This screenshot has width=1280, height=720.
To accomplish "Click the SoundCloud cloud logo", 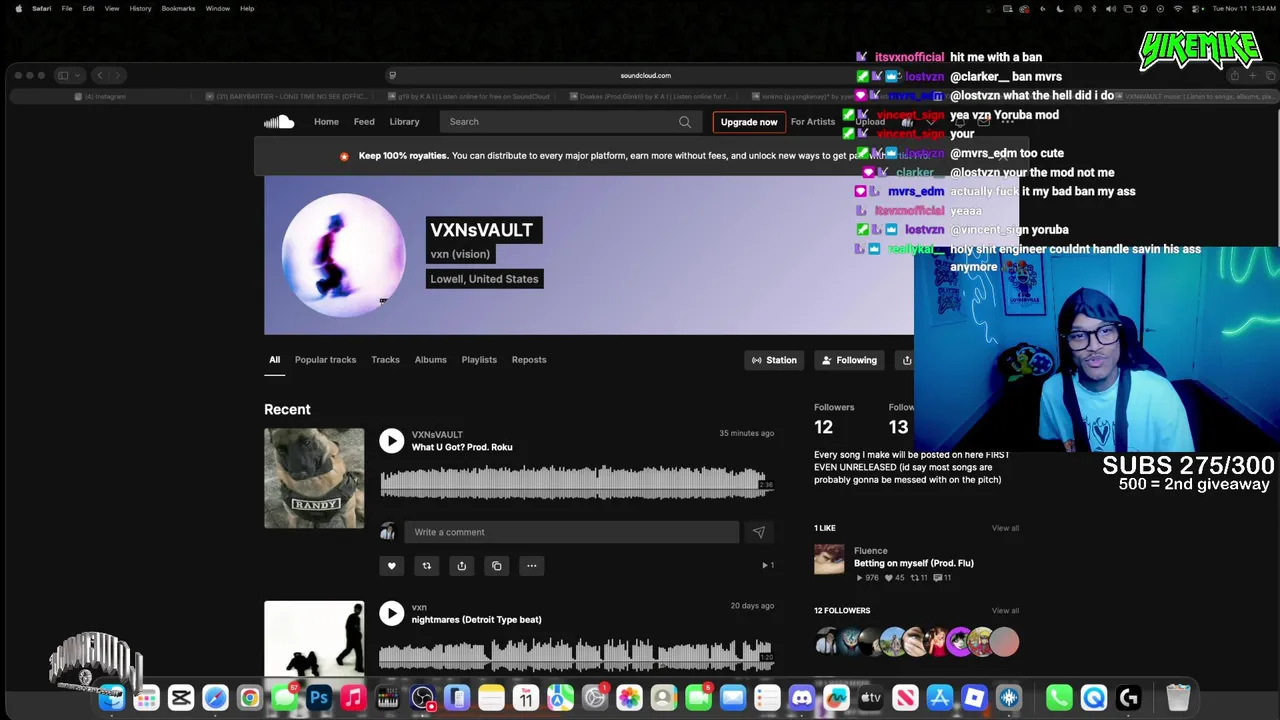I will [279, 122].
